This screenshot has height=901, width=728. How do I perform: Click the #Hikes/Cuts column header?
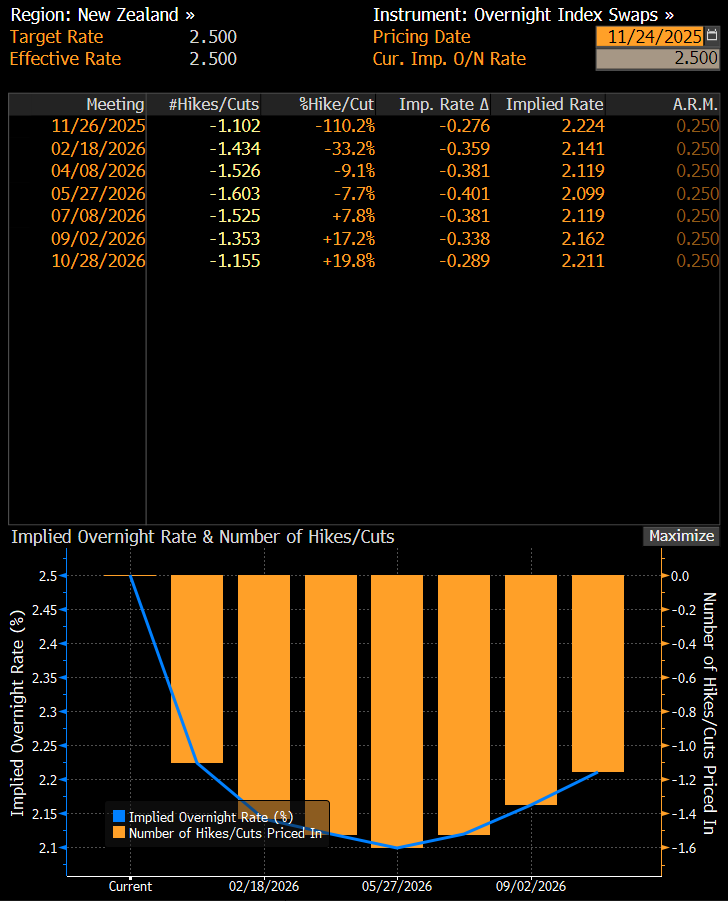coord(213,104)
